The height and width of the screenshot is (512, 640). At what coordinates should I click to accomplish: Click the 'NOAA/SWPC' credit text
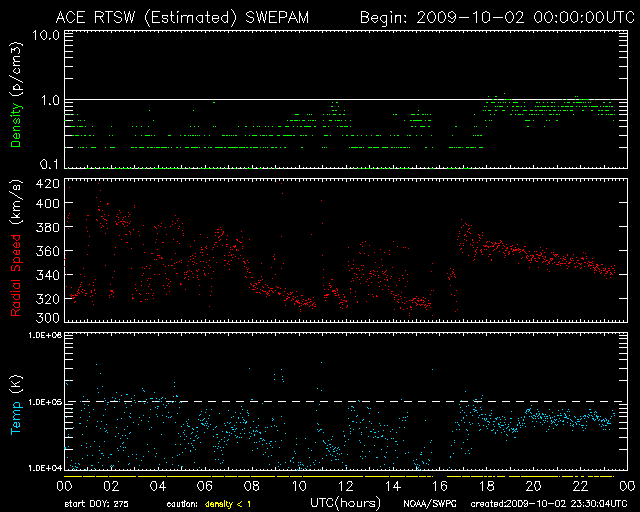click(x=430, y=504)
